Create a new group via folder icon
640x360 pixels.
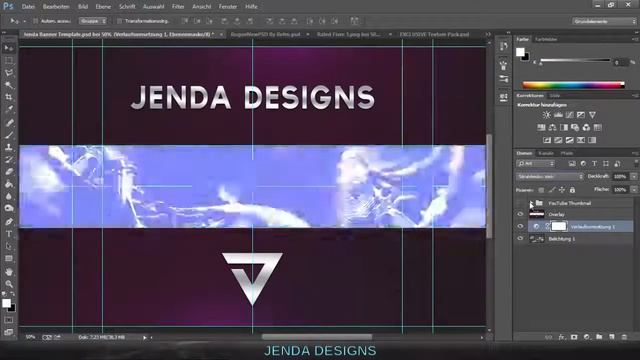click(x=599, y=337)
